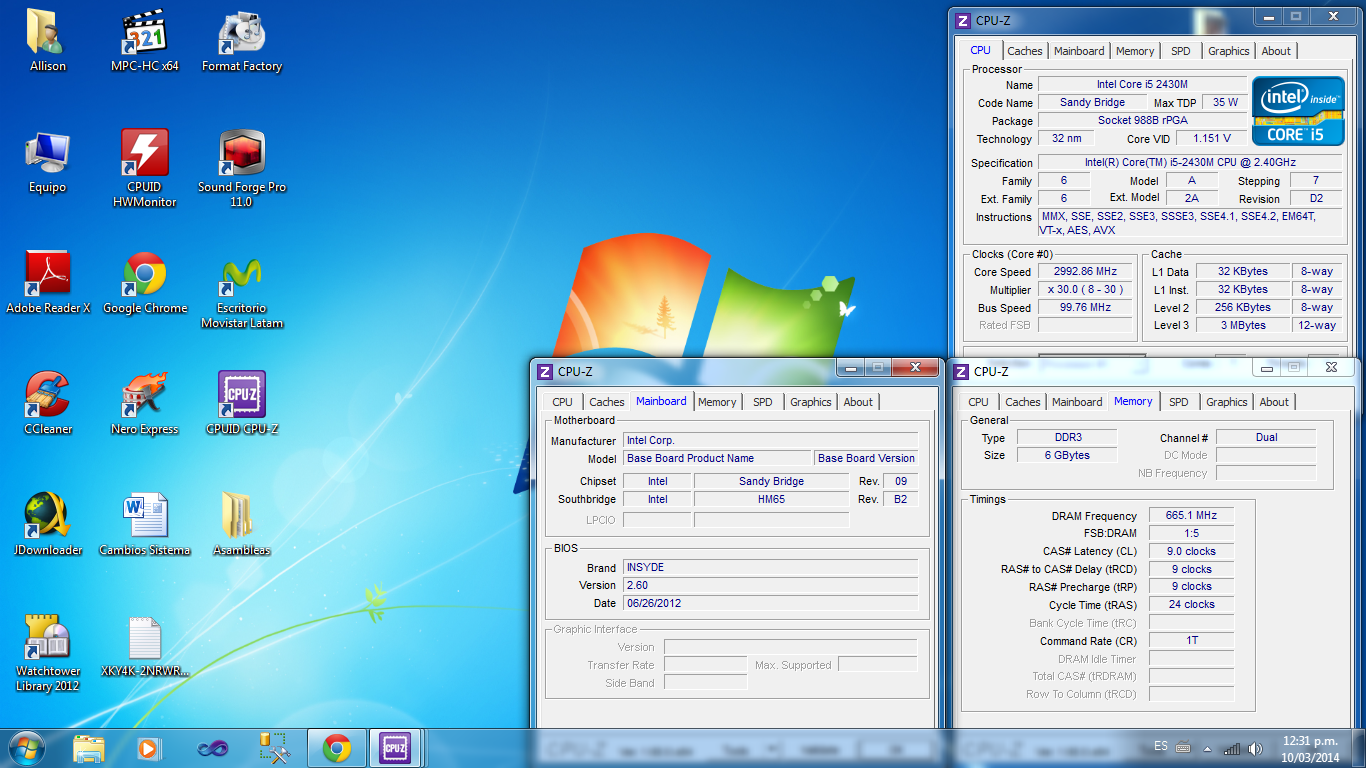Show hidden tray icons arrow
The height and width of the screenshot is (768, 1366).
pyautogui.click(x=1207, y=748)
